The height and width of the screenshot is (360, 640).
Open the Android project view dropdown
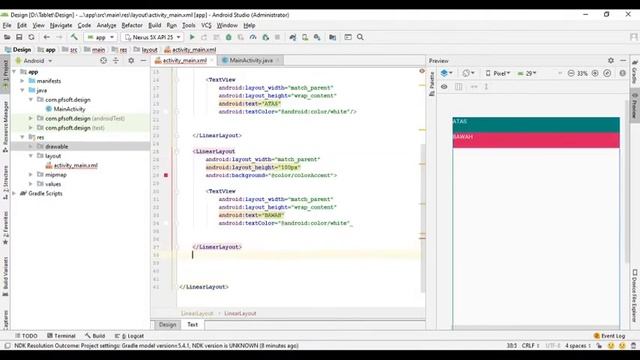point(34,60)
